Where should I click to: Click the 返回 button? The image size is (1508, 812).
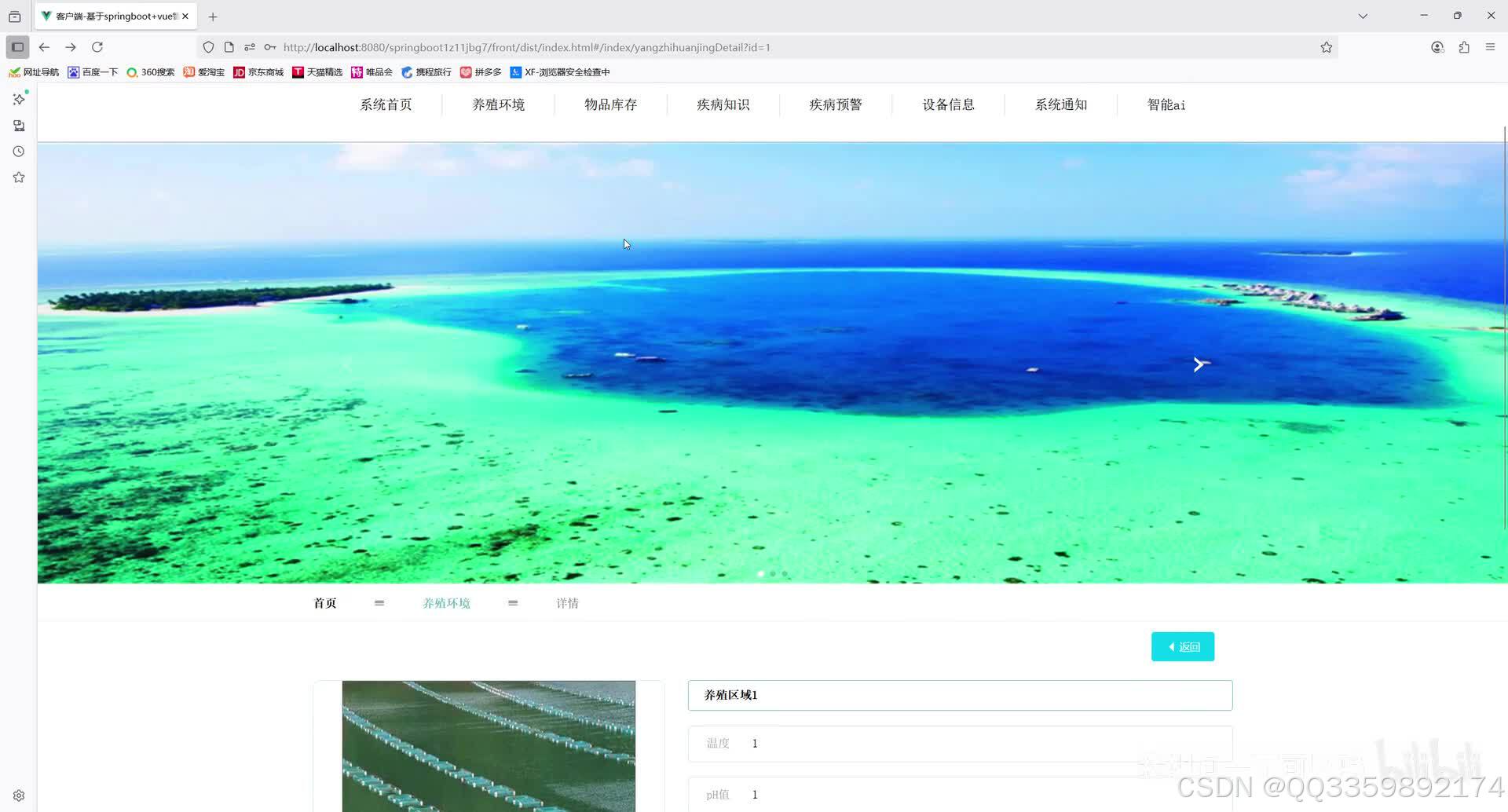1182,646
